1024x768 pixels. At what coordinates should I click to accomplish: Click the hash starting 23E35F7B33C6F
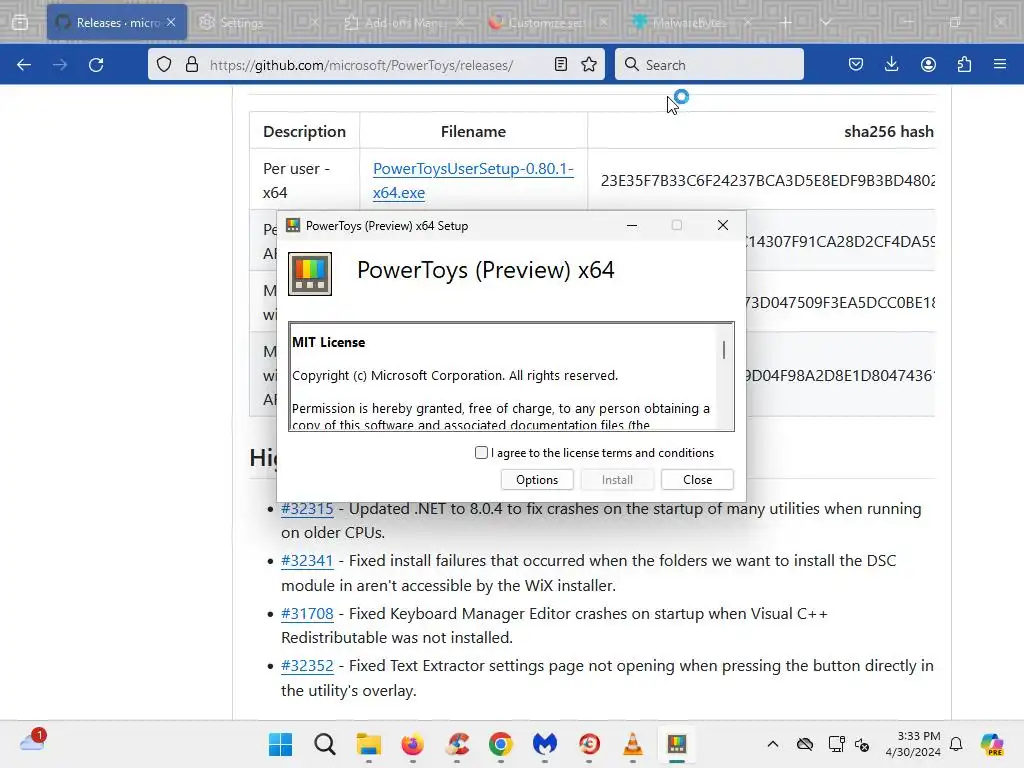[x=768, y=180]
